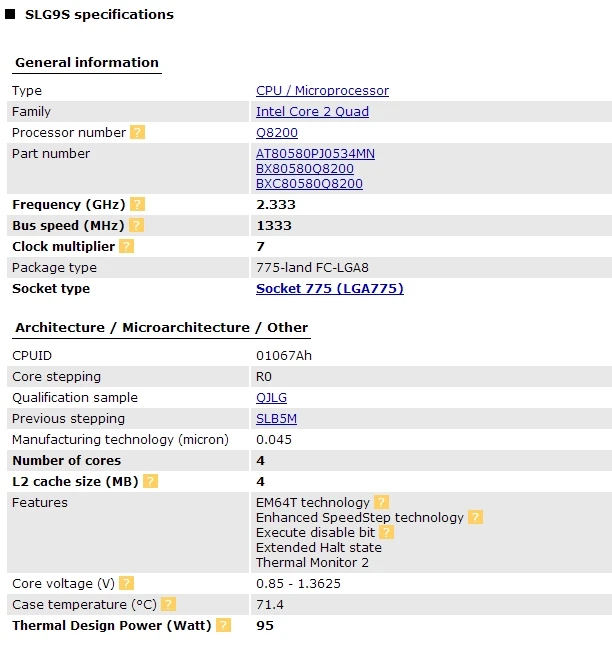Open part number AT80580PJ0534MN link
Screen dimensions: 612x657
[315, 153]
